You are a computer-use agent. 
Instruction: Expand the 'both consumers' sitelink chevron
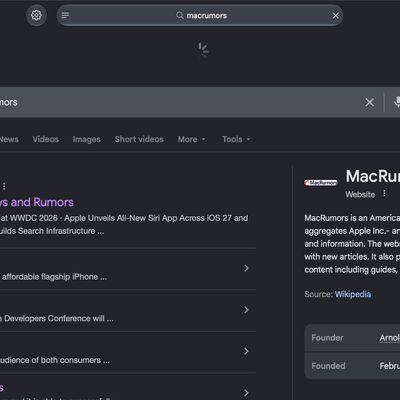pos(246,351)
